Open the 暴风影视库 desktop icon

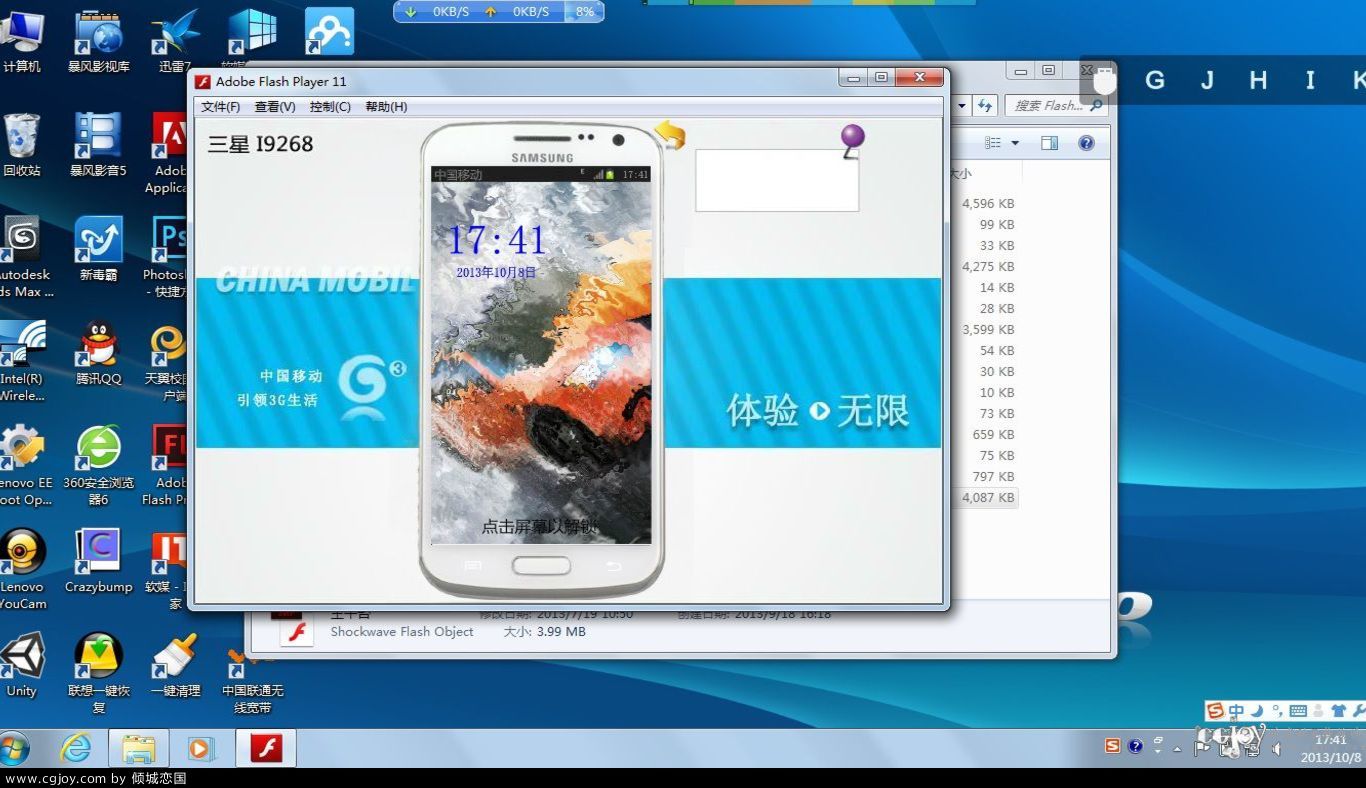tap(99, 42)
